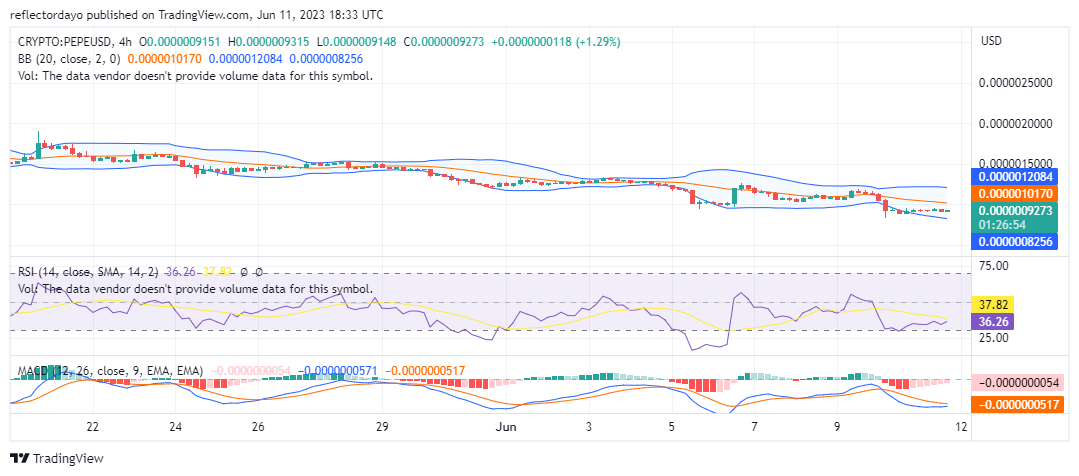The height and width of the screenshot is (476, 1079).
Task: Click the Vol notice under BB legend
Action: [x=196, y=76]
